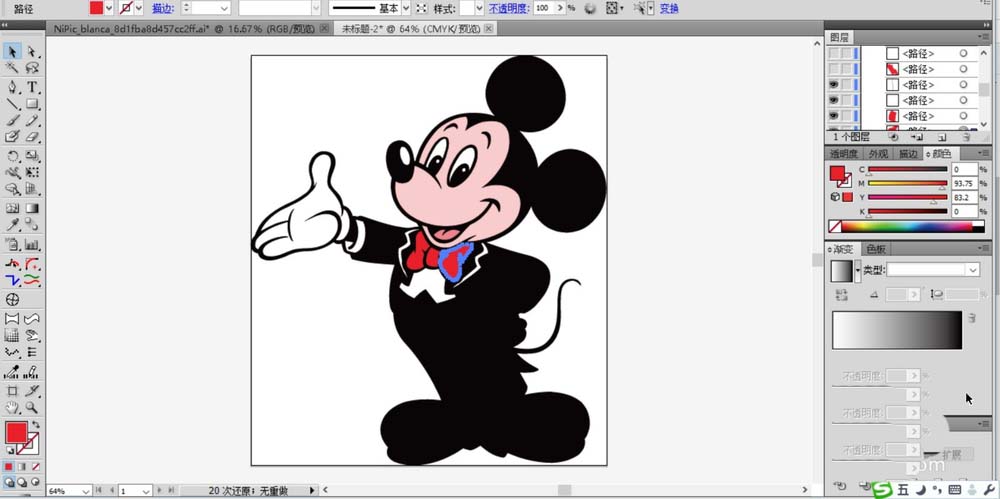The image size is (1000, 499).
Task: Show the hidden second path layer
Action: pyautogui.click(x=834, y=69)
